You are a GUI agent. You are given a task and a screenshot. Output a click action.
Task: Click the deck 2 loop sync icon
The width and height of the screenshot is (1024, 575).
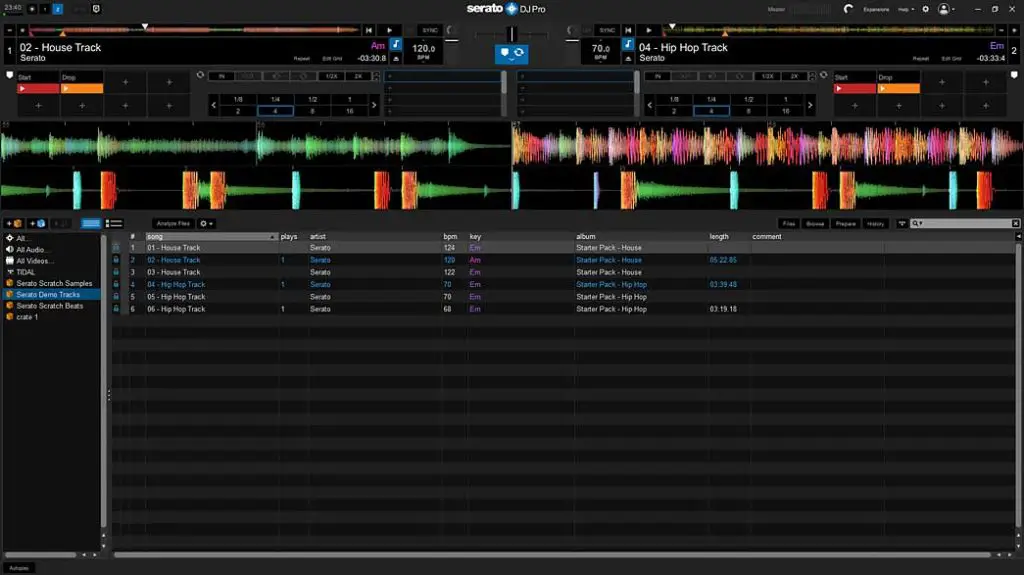[x=824, y=75]
